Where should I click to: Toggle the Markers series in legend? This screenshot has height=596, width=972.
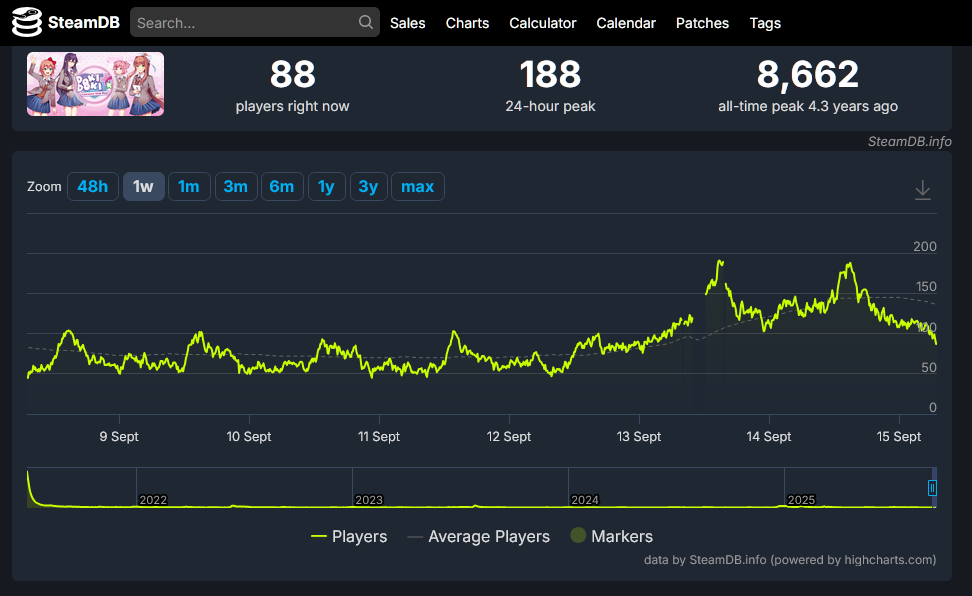click(x=611, y=536)
